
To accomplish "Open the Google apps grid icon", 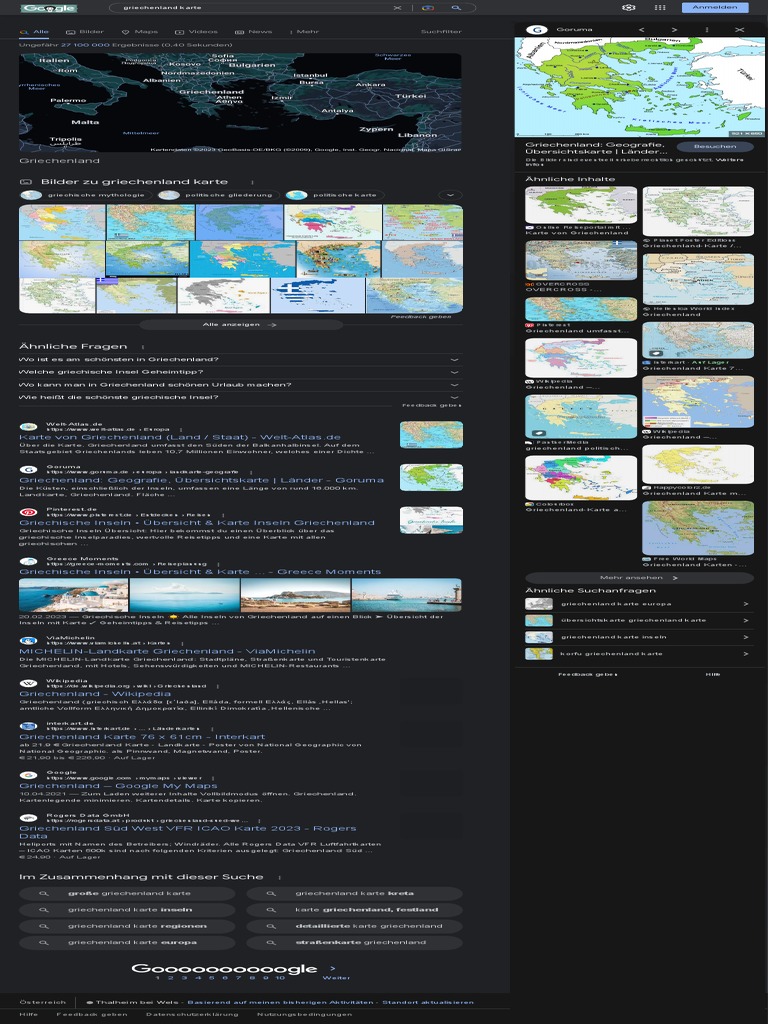I will pos(660,7).
